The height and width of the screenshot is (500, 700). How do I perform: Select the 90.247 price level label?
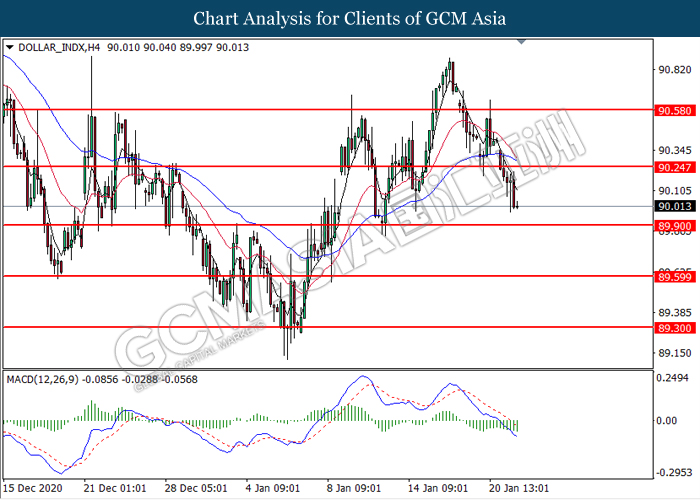tap(675, 167)
